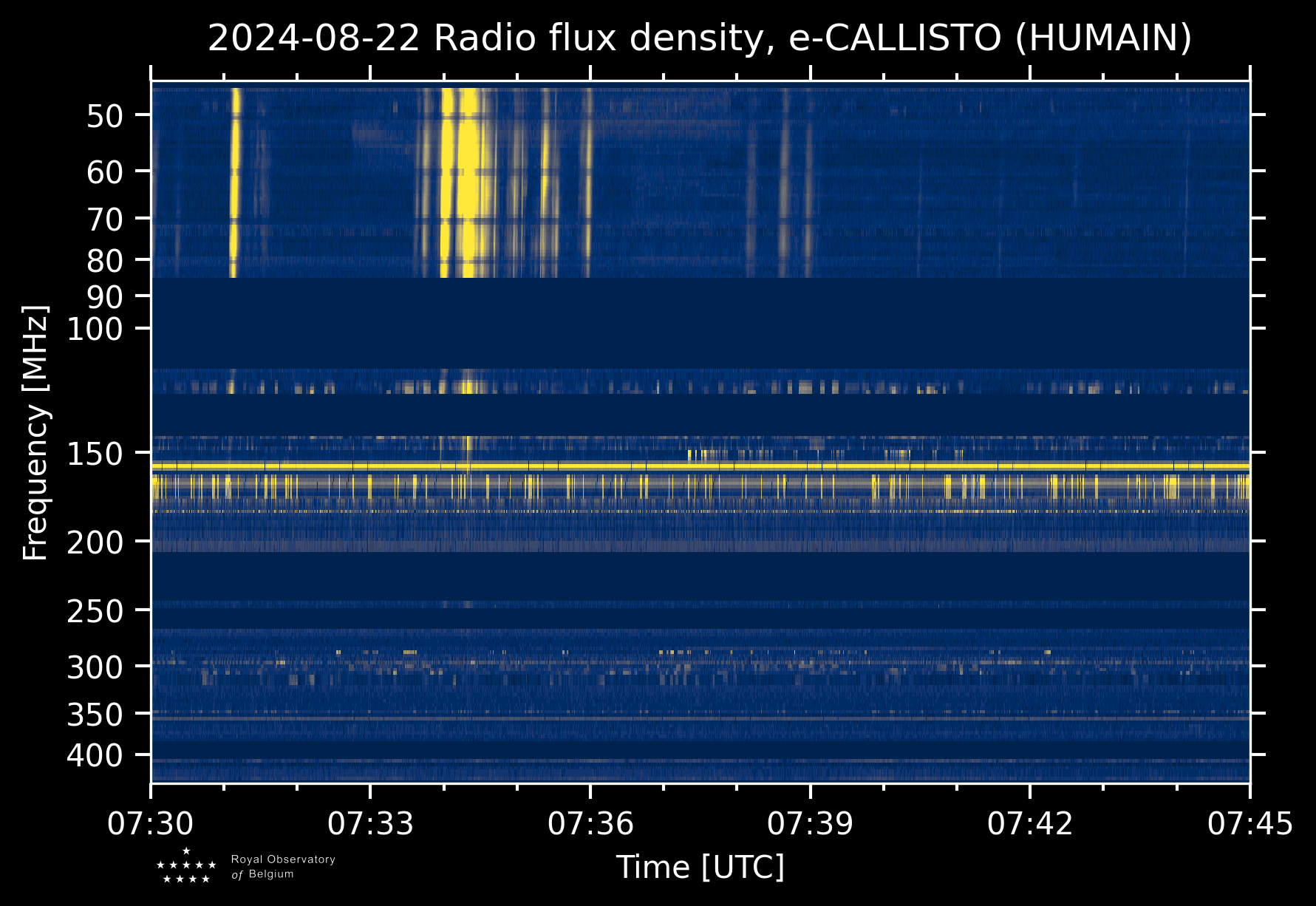Click the 07:36 time tick label
Image resolution: width=1316 pixels, height=906 pixels.
tap(590, 823)
